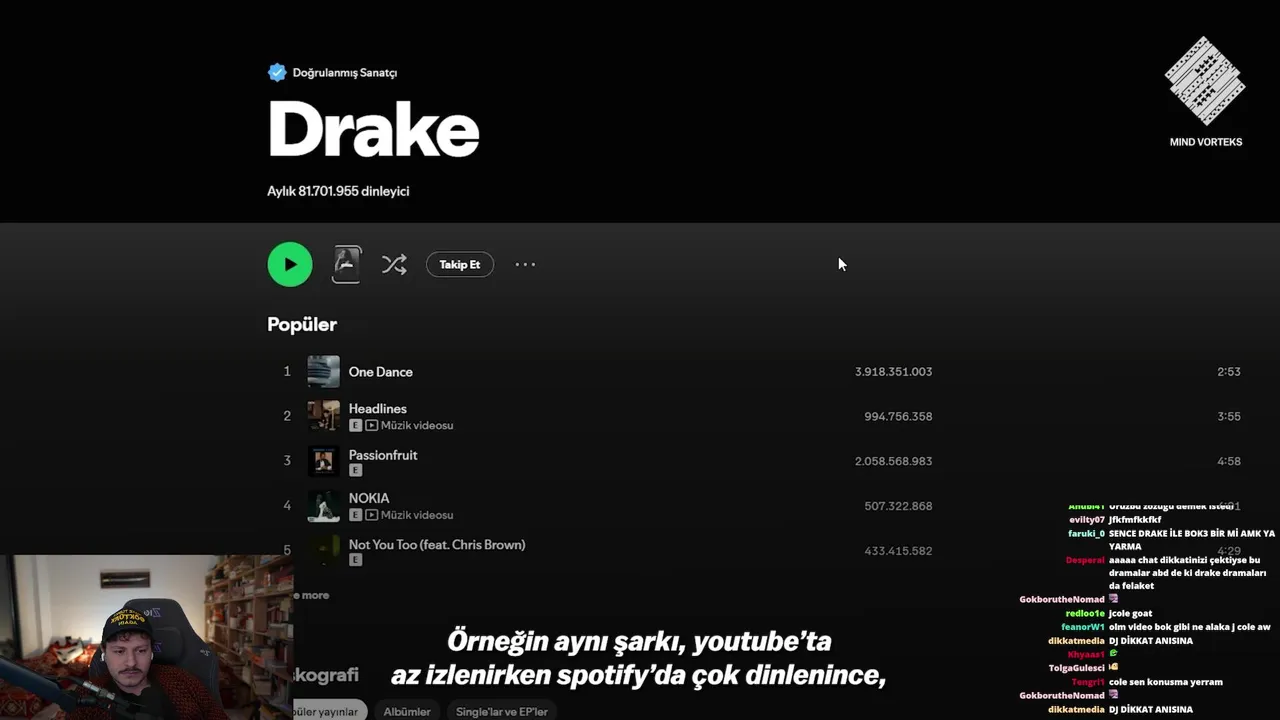Open the three-dot more options menu
Screen dimensions: 1280x720
click(525, 264)
